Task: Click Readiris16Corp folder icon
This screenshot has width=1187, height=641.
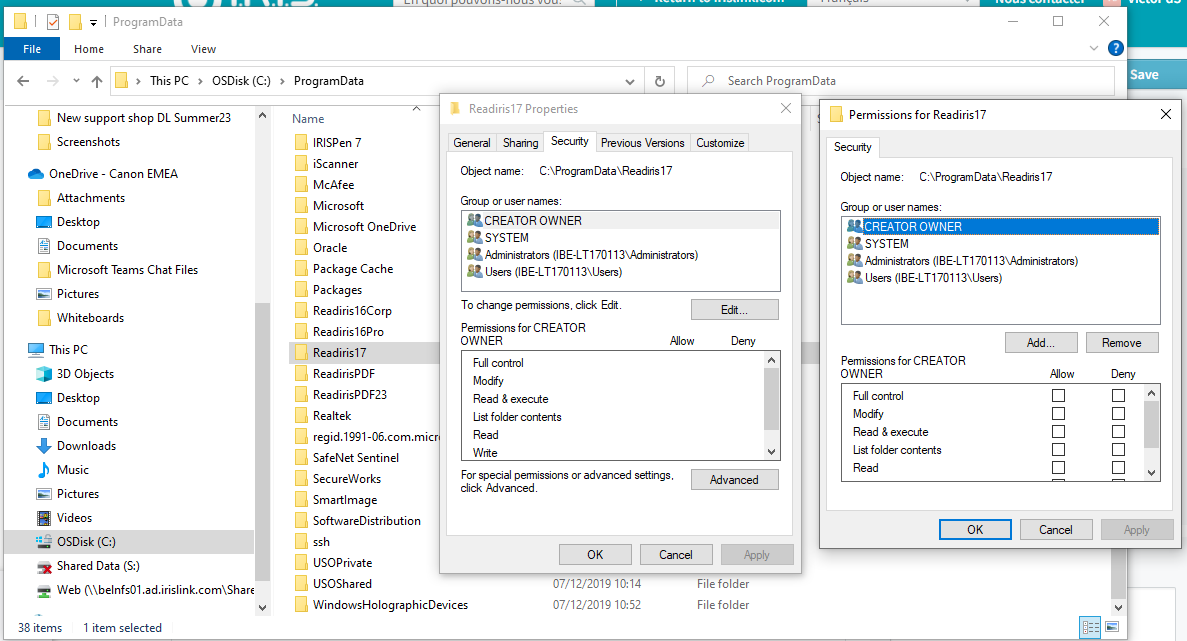Action: (301, 311)
